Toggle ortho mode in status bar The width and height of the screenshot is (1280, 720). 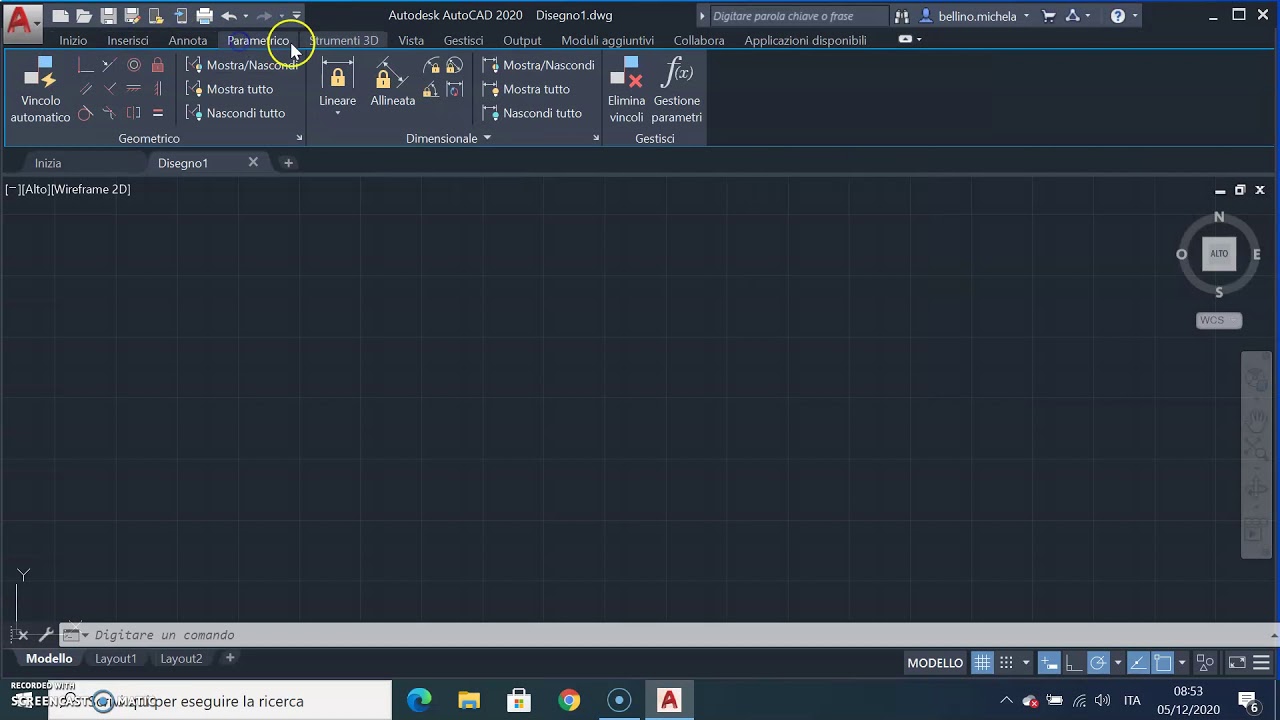point(1073,663)
